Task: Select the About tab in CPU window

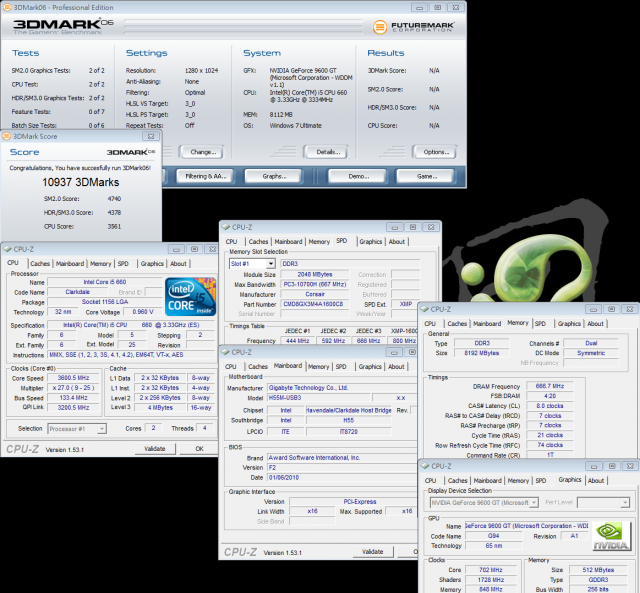Action: click(178, 264)
